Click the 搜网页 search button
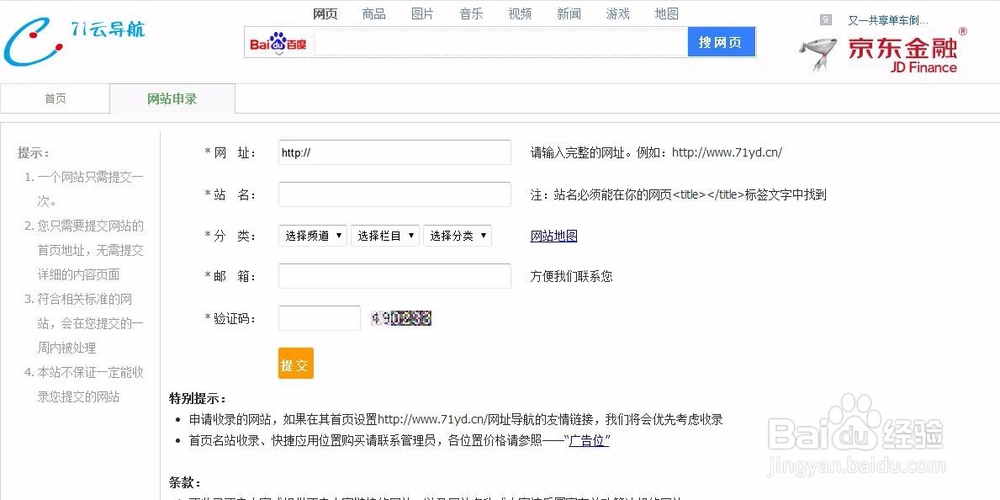Viewport: 1000px width, 500px height. tap(721, 42)
